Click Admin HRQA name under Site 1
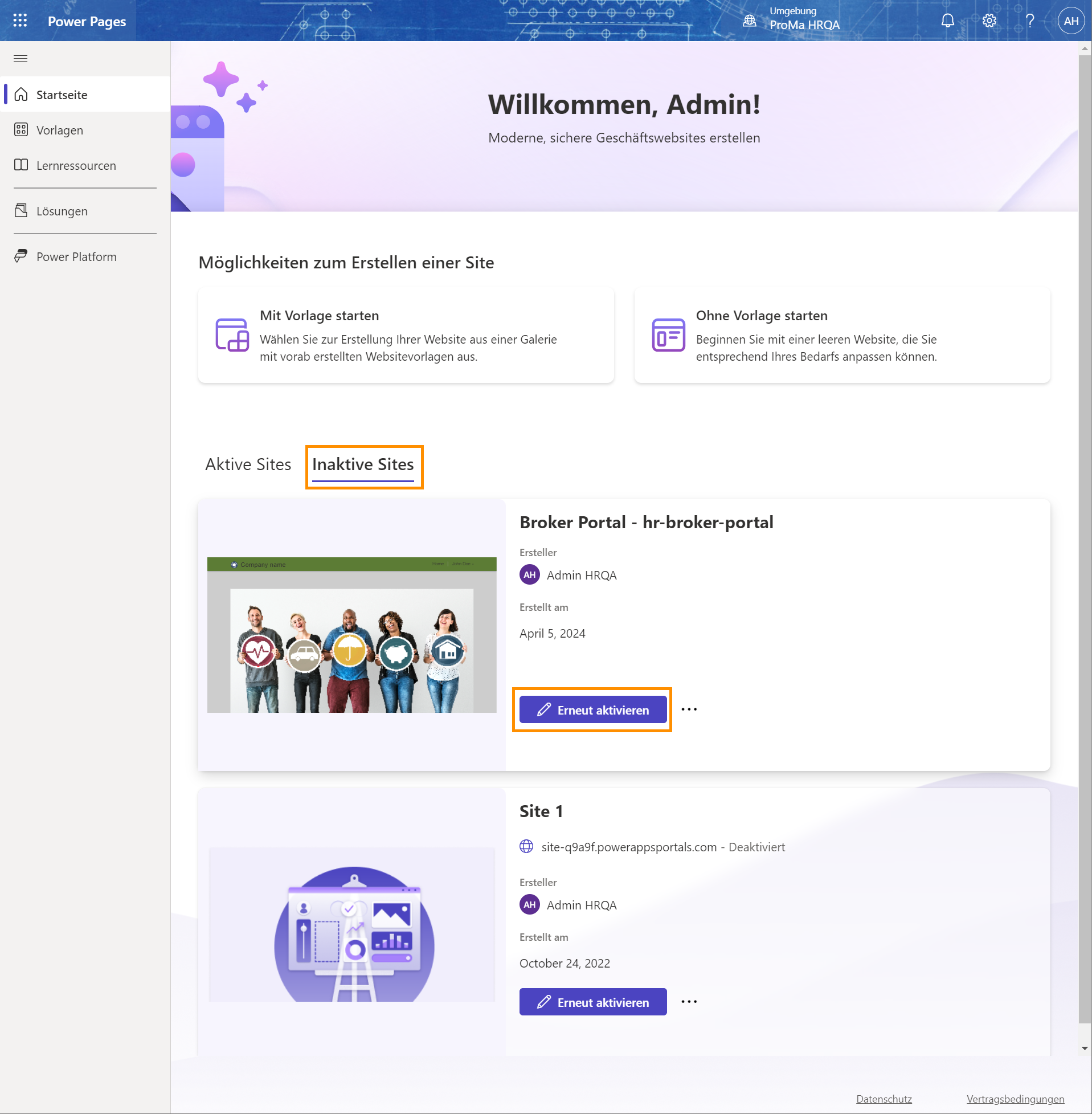This screenshot has width=1092, height=1114. coord(582,905)
